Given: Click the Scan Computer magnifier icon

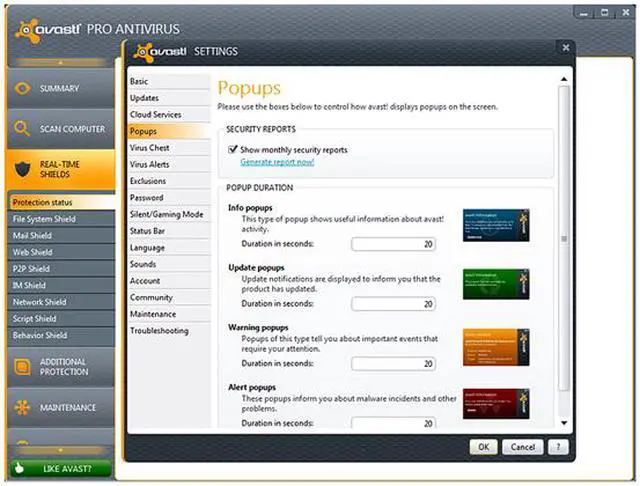Looking at the screenshot, I should pyautogui.click(x=22, y=129).
